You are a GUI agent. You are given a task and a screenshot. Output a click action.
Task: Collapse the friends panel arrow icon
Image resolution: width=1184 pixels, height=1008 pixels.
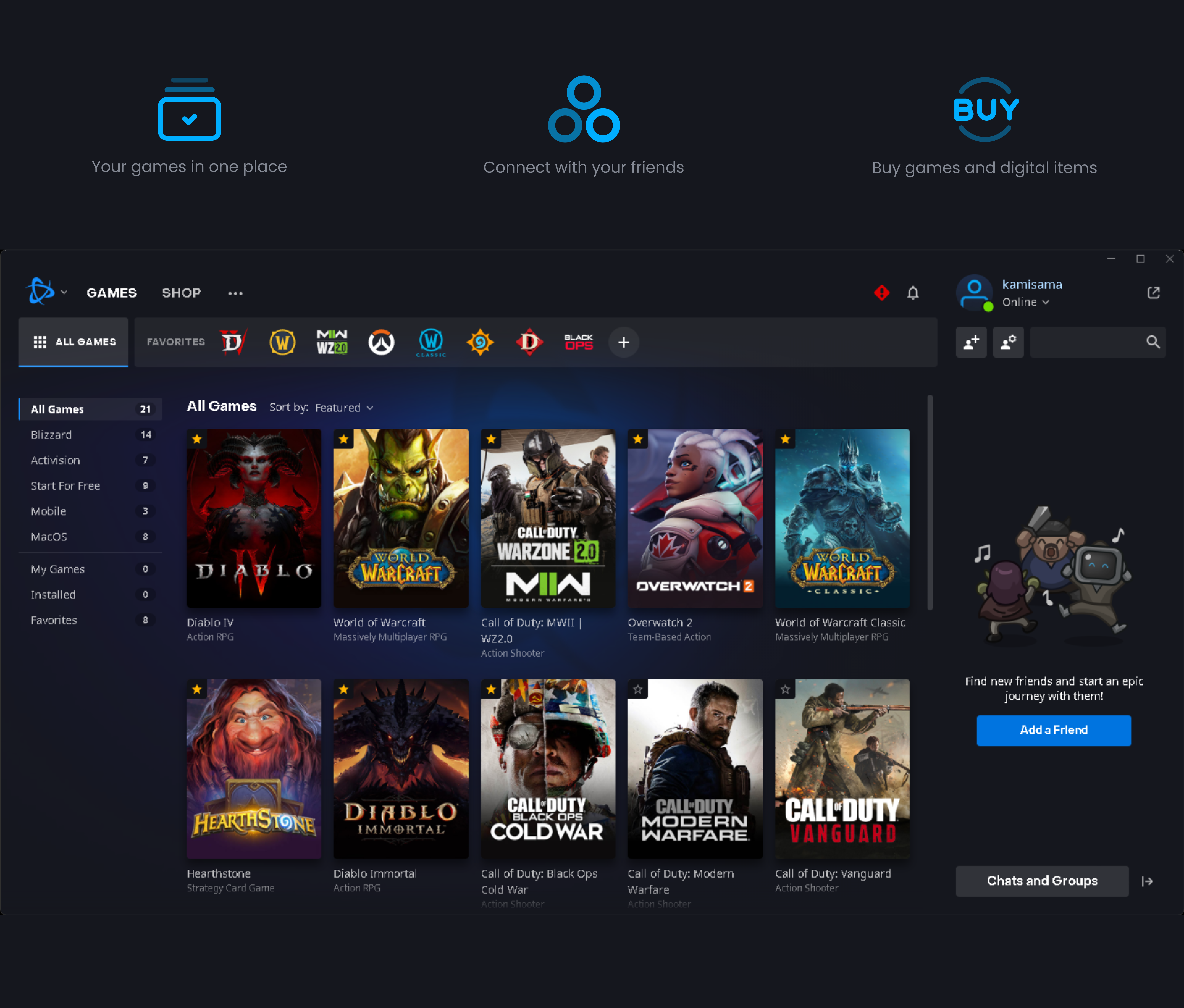click(1147, 881)
